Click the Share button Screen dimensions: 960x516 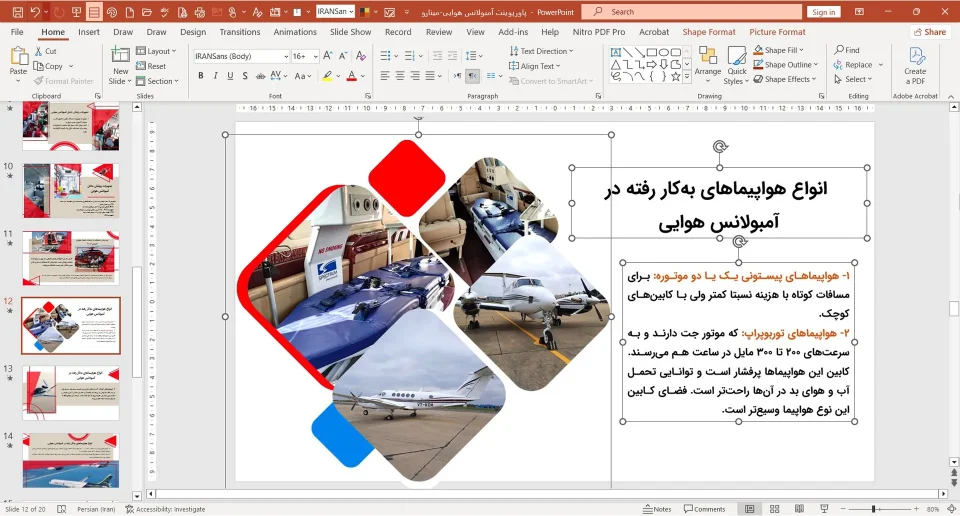click(929, 32)
